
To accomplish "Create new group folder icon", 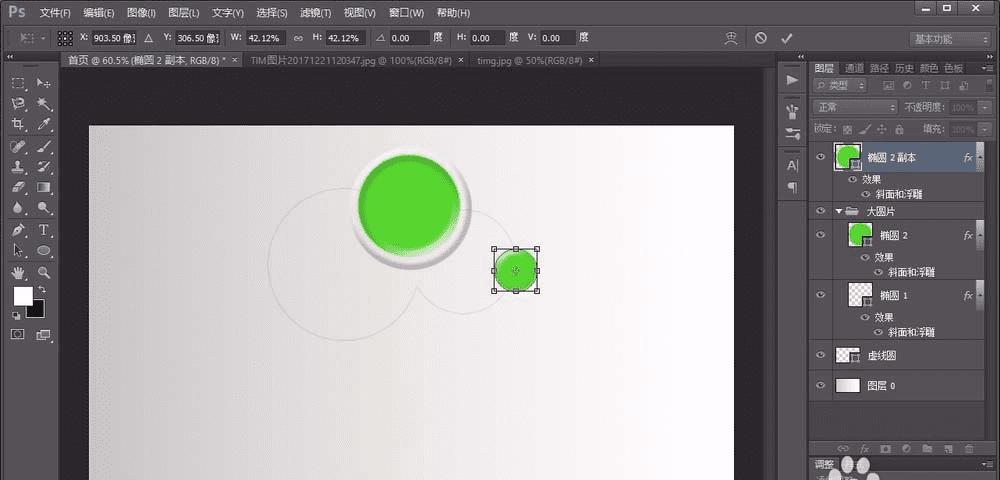I will [x=927, y=449].
